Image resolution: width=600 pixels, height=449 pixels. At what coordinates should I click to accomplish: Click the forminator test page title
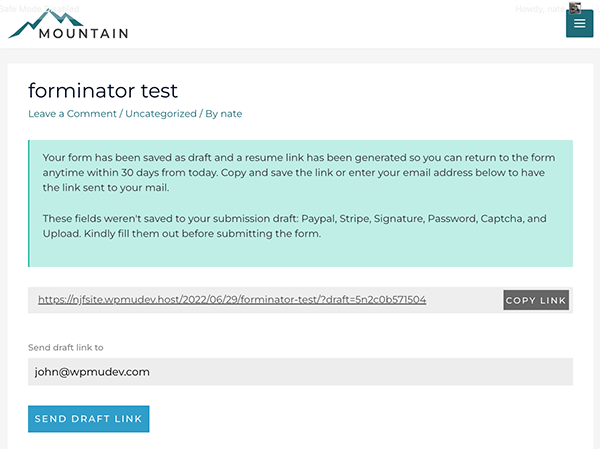[x=103, y=90]
